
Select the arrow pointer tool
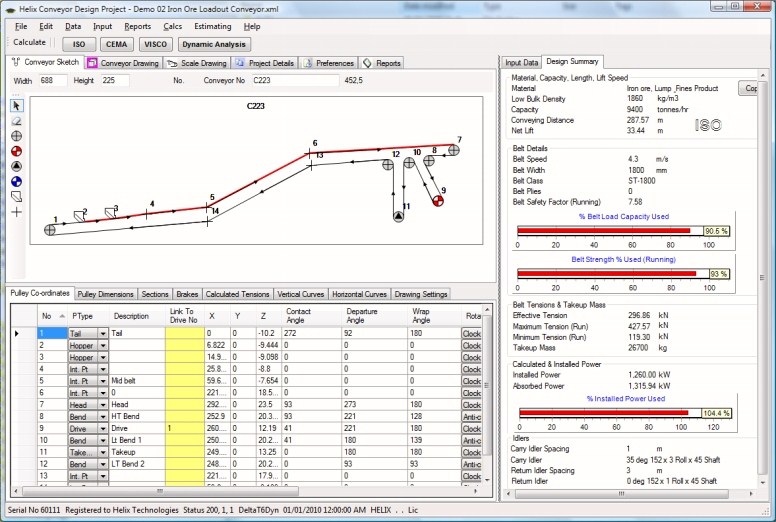(16, 105)
